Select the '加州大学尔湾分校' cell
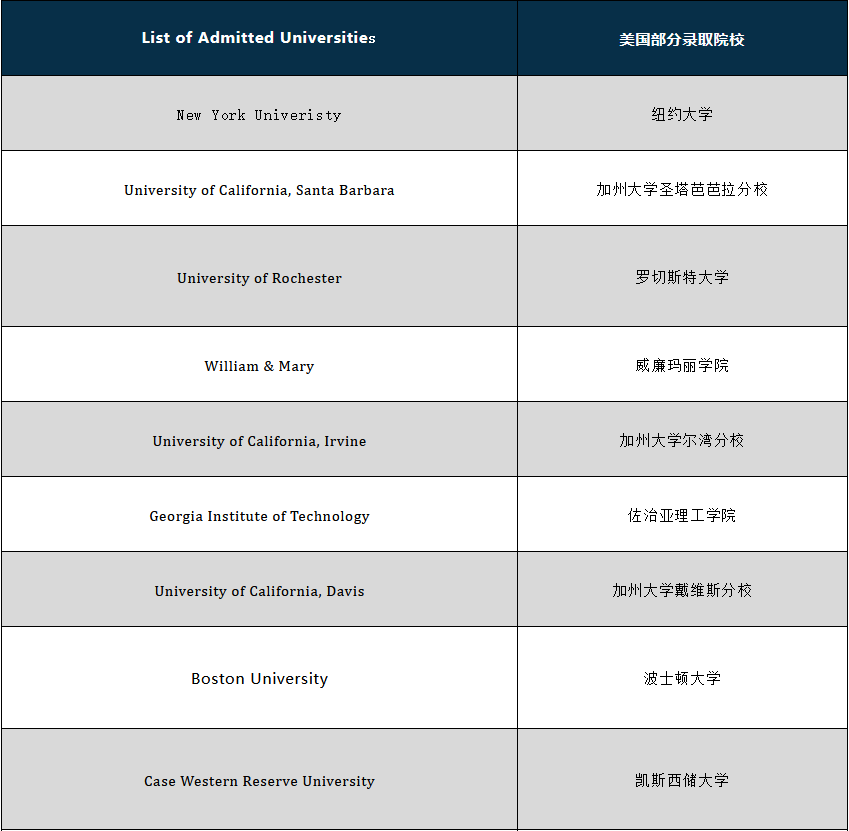 coord(682,440)
